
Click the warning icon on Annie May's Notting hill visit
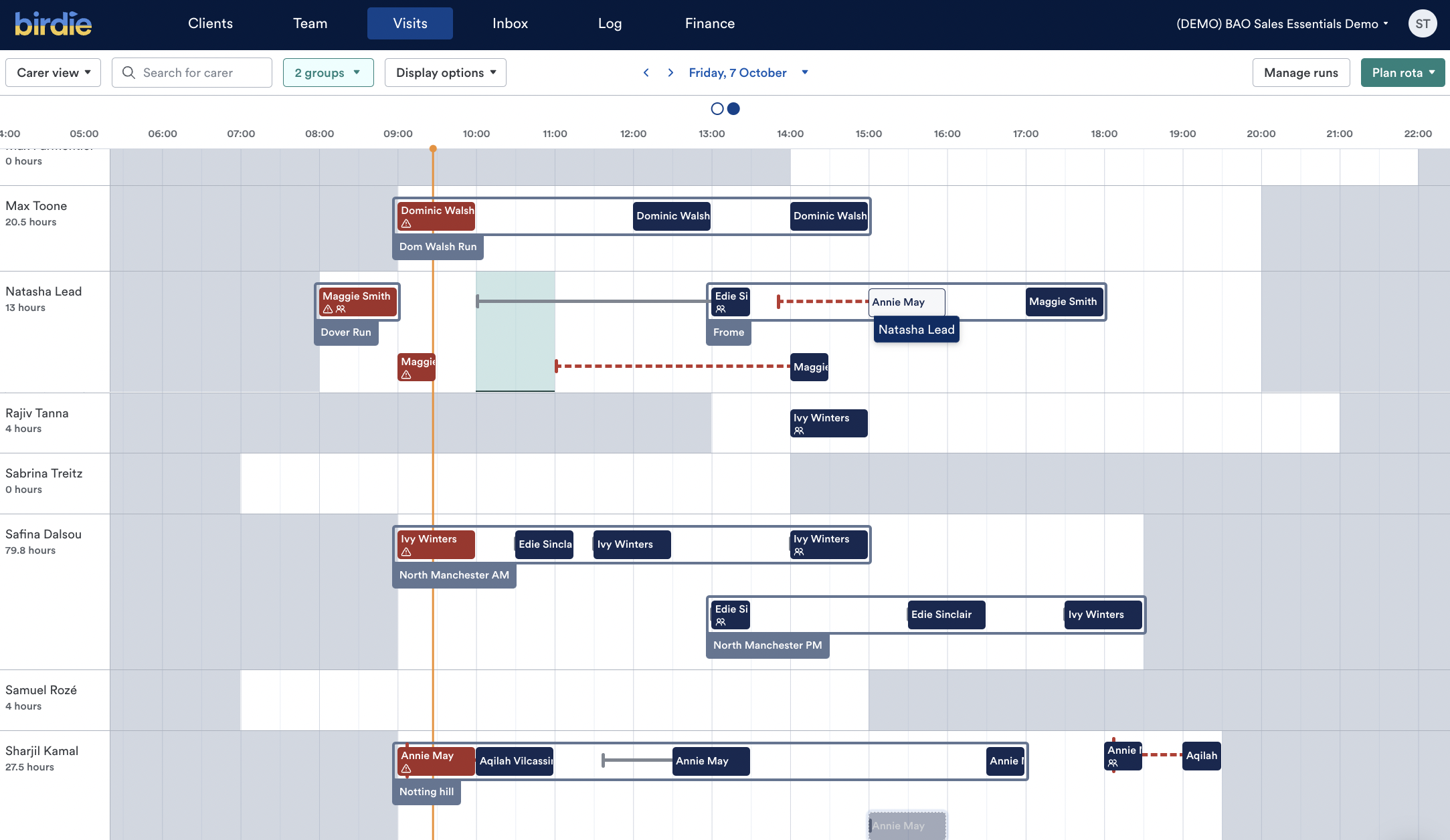tap(407, 769)
